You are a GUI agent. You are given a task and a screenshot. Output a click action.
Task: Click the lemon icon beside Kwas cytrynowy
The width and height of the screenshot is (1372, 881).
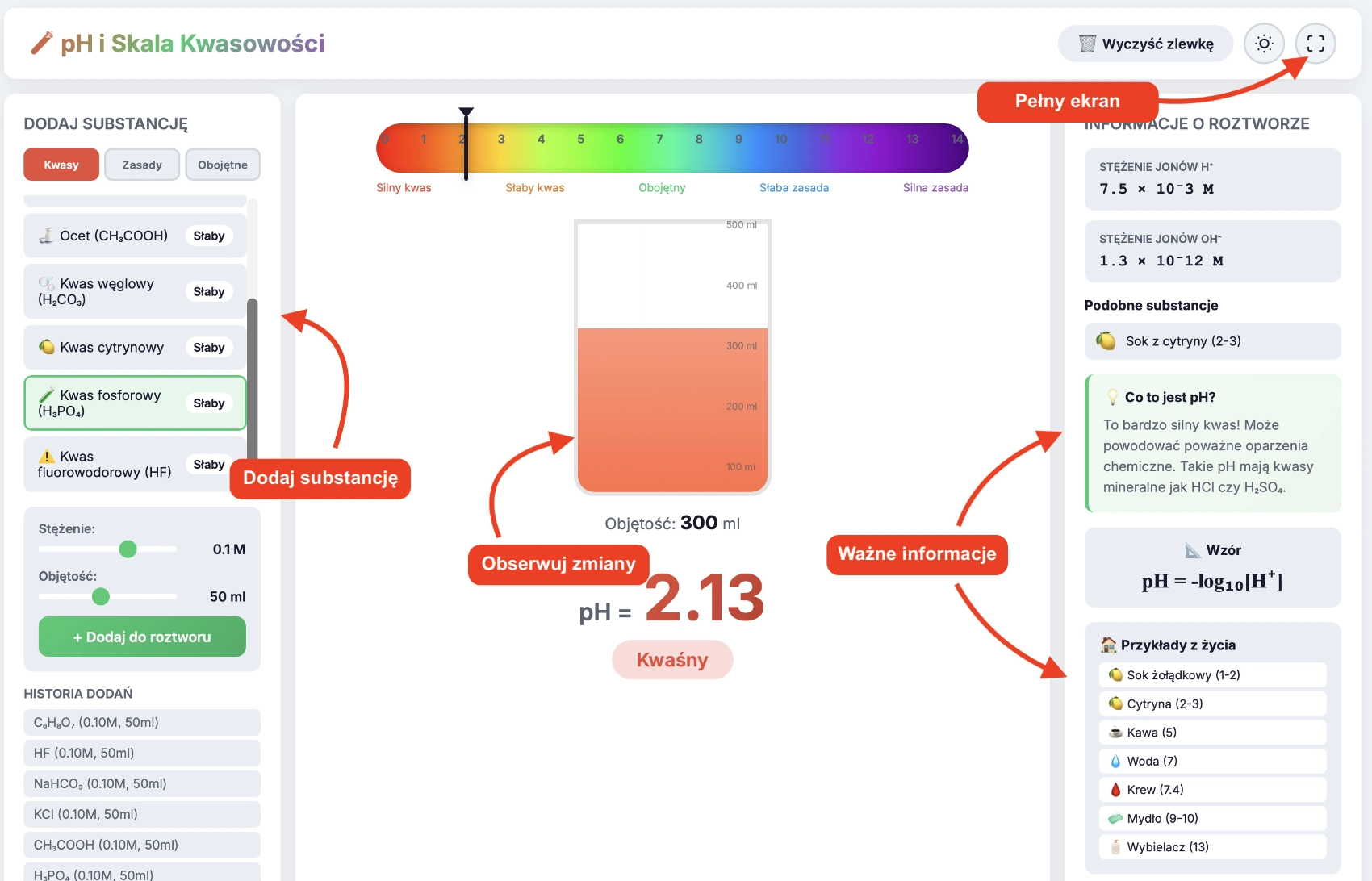[x=47, y=347]
